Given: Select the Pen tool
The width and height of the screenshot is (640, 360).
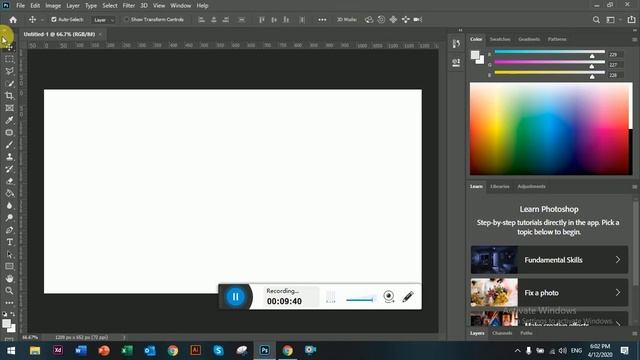Looking at the screenshot, I should 9,230.
